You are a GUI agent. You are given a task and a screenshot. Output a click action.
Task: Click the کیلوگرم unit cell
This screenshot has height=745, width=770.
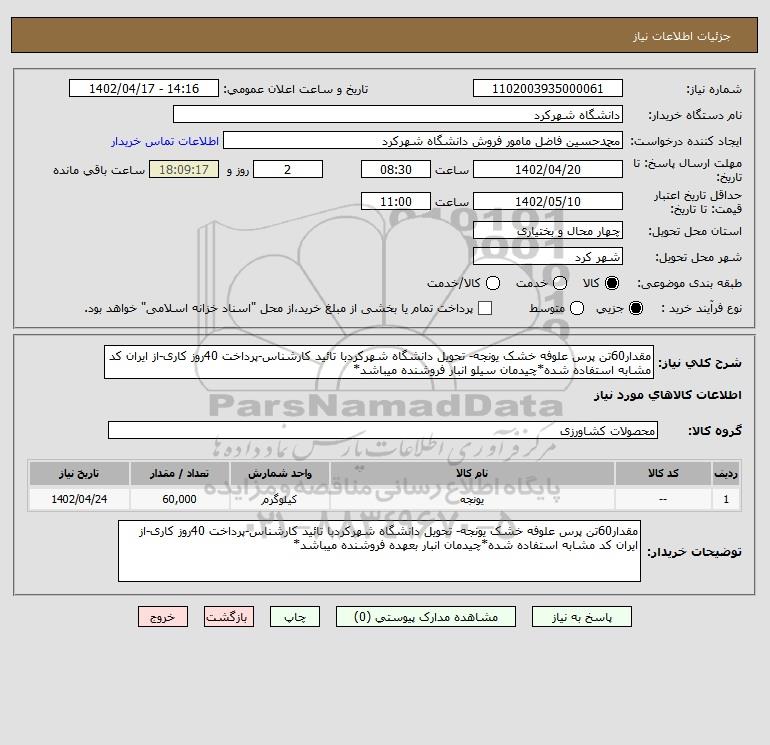coord(280,499)
